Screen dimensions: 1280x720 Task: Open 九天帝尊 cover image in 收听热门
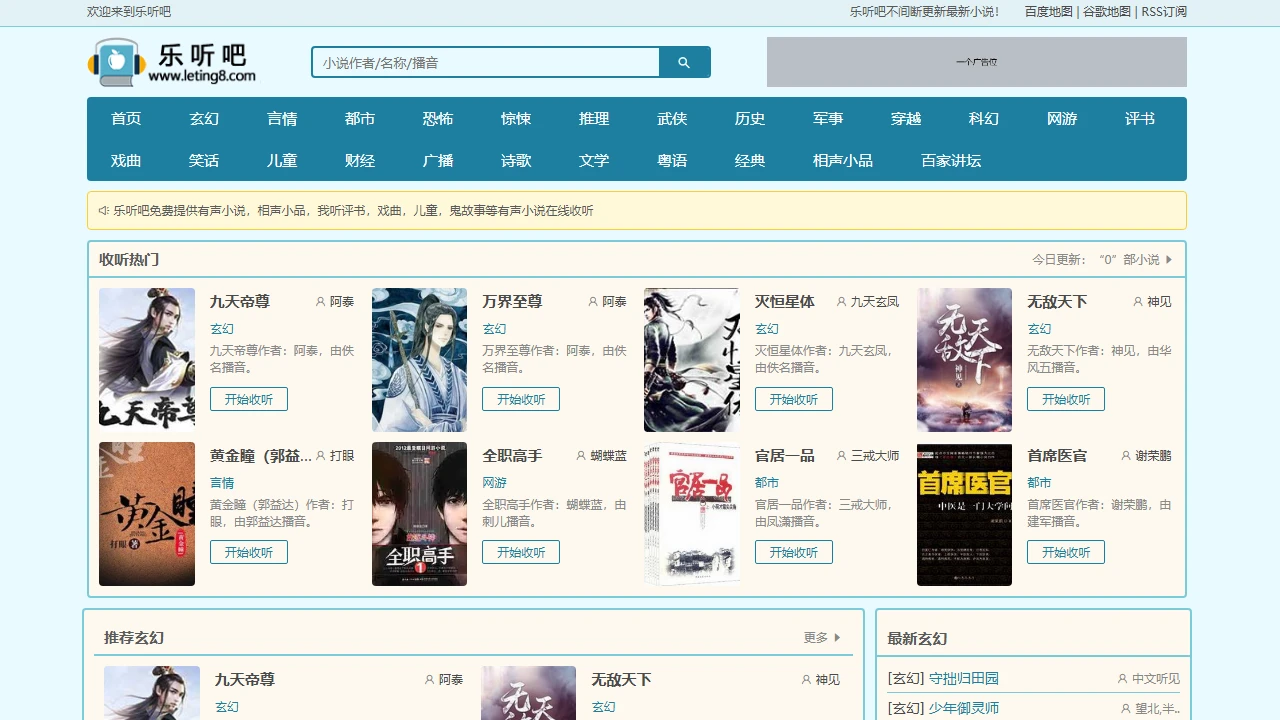(x=147, y=359)
